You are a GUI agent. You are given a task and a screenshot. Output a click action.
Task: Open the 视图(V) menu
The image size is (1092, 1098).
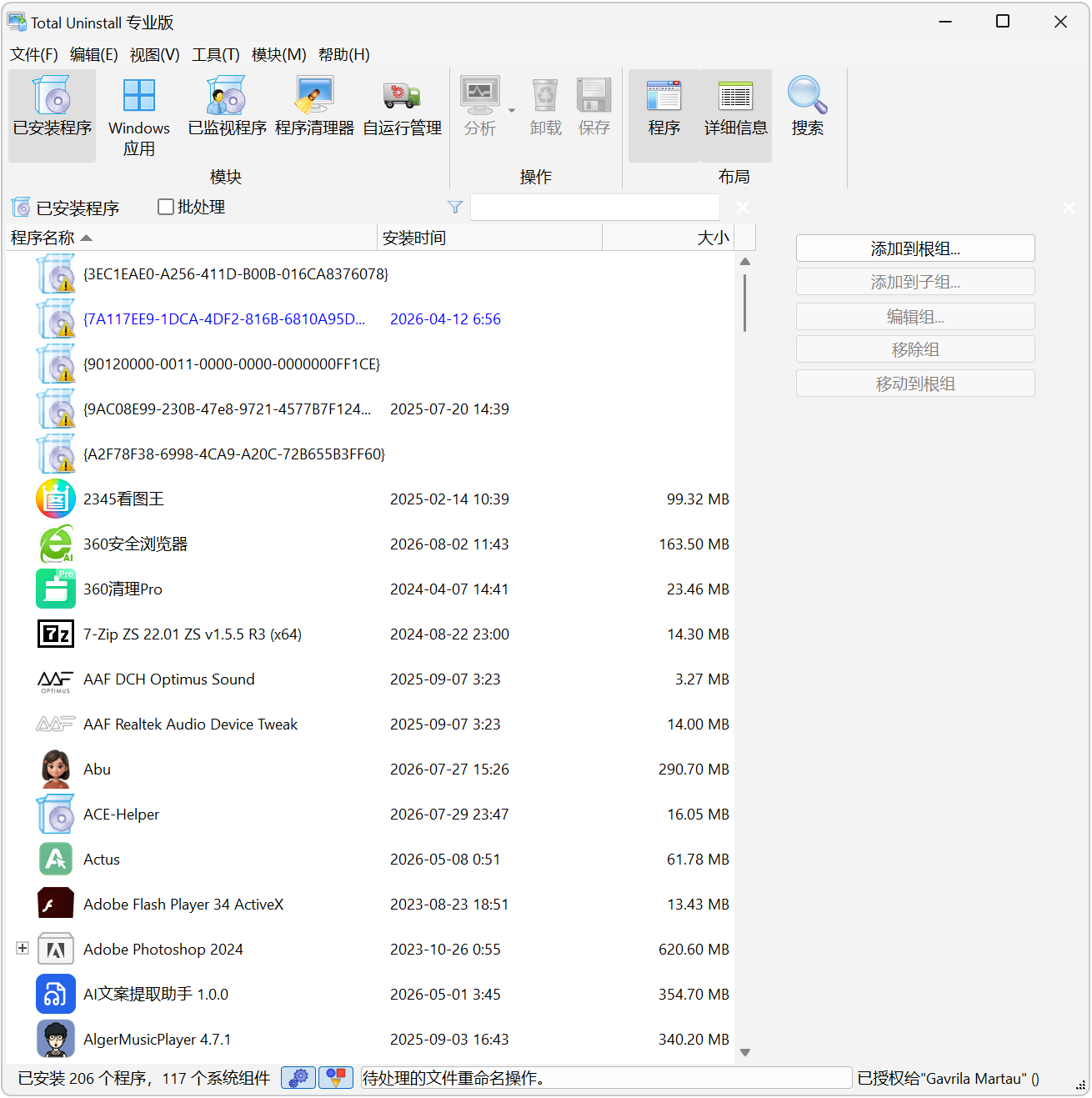click(x=155, y=54)
